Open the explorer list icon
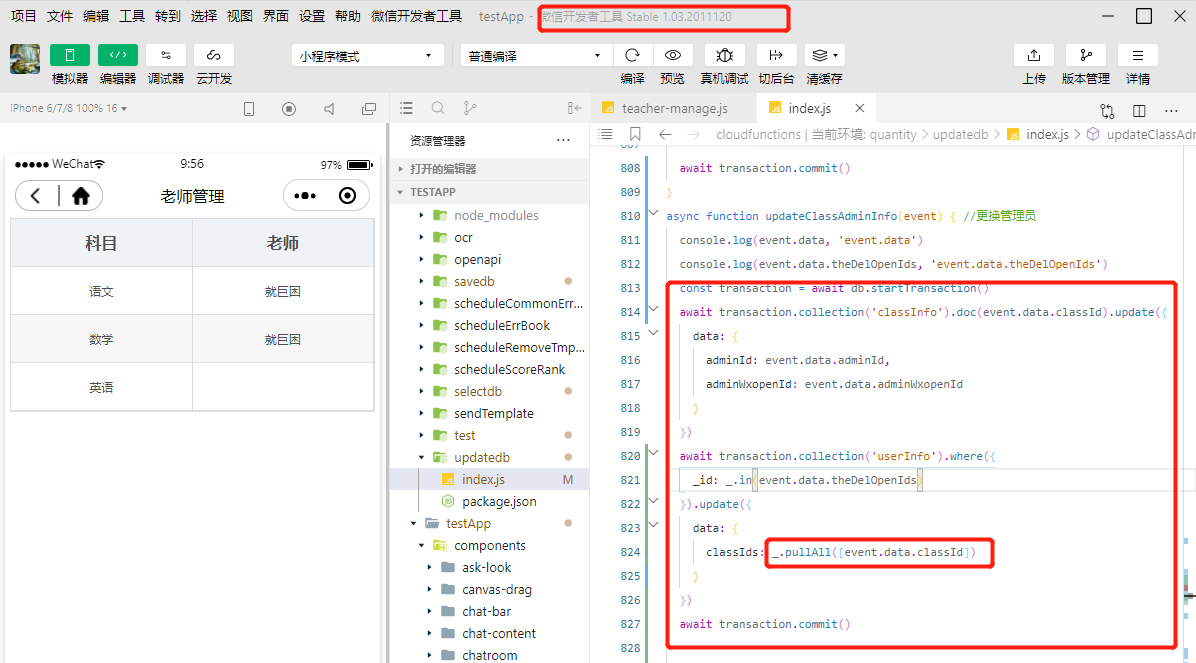 [407, 108]
